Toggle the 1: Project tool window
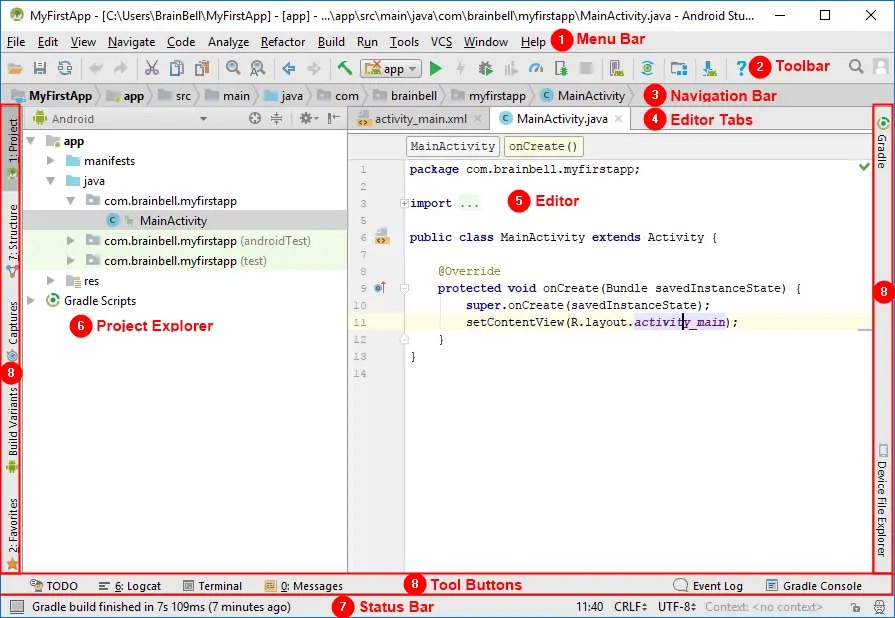 point(13,148)
